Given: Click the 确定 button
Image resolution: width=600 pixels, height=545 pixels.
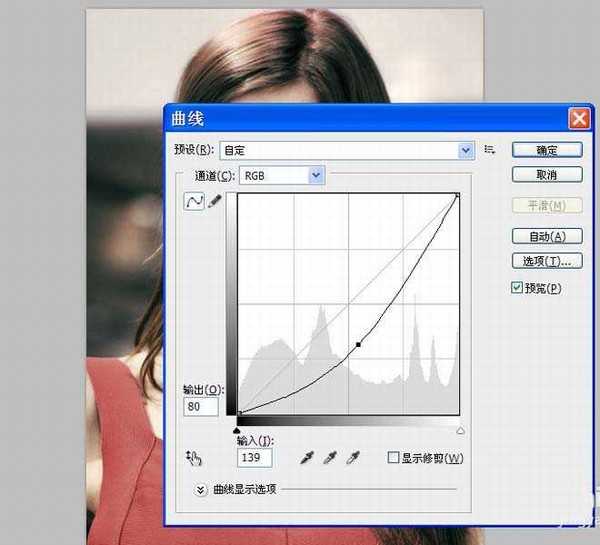Looking at the screenshot, I should click(547, 150).
